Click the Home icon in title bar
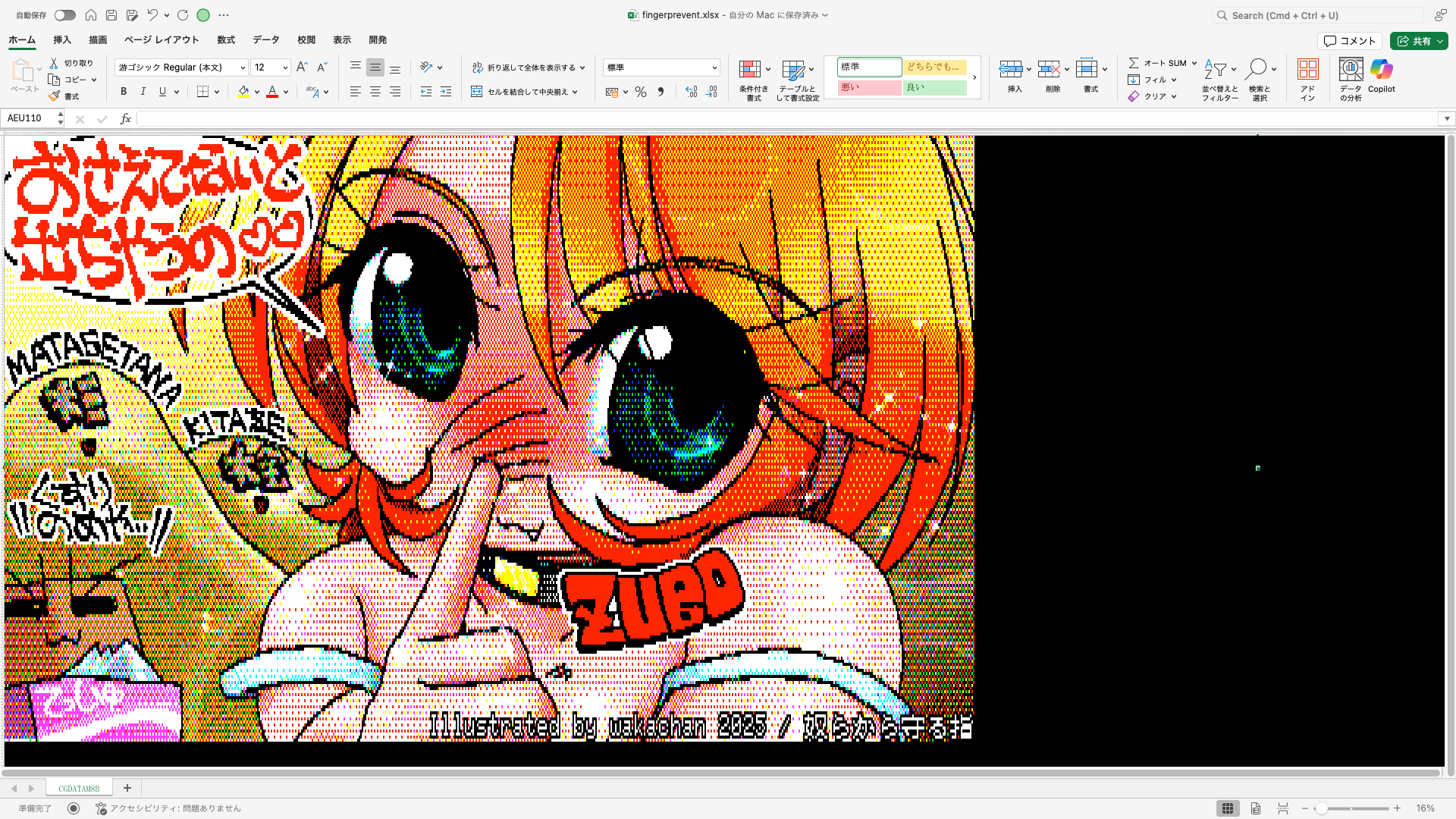 click(x=91, y=15)
